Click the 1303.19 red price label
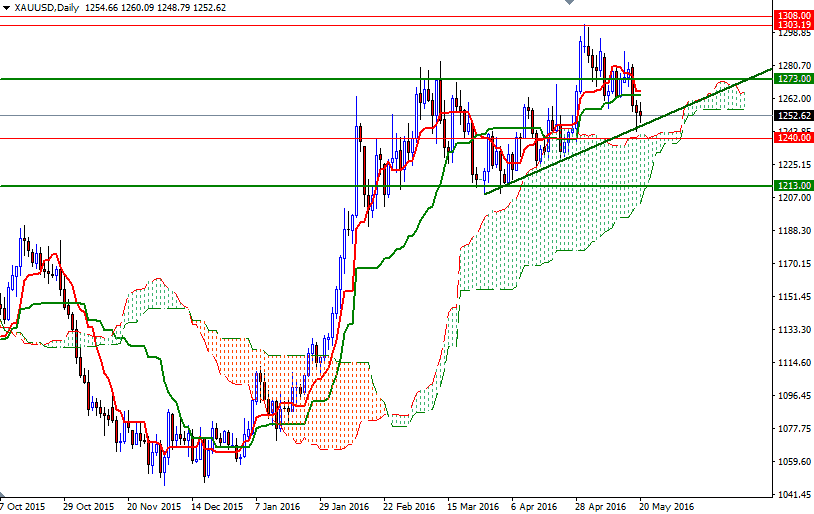This screenshot has width=814, height=514. [793, 25]
